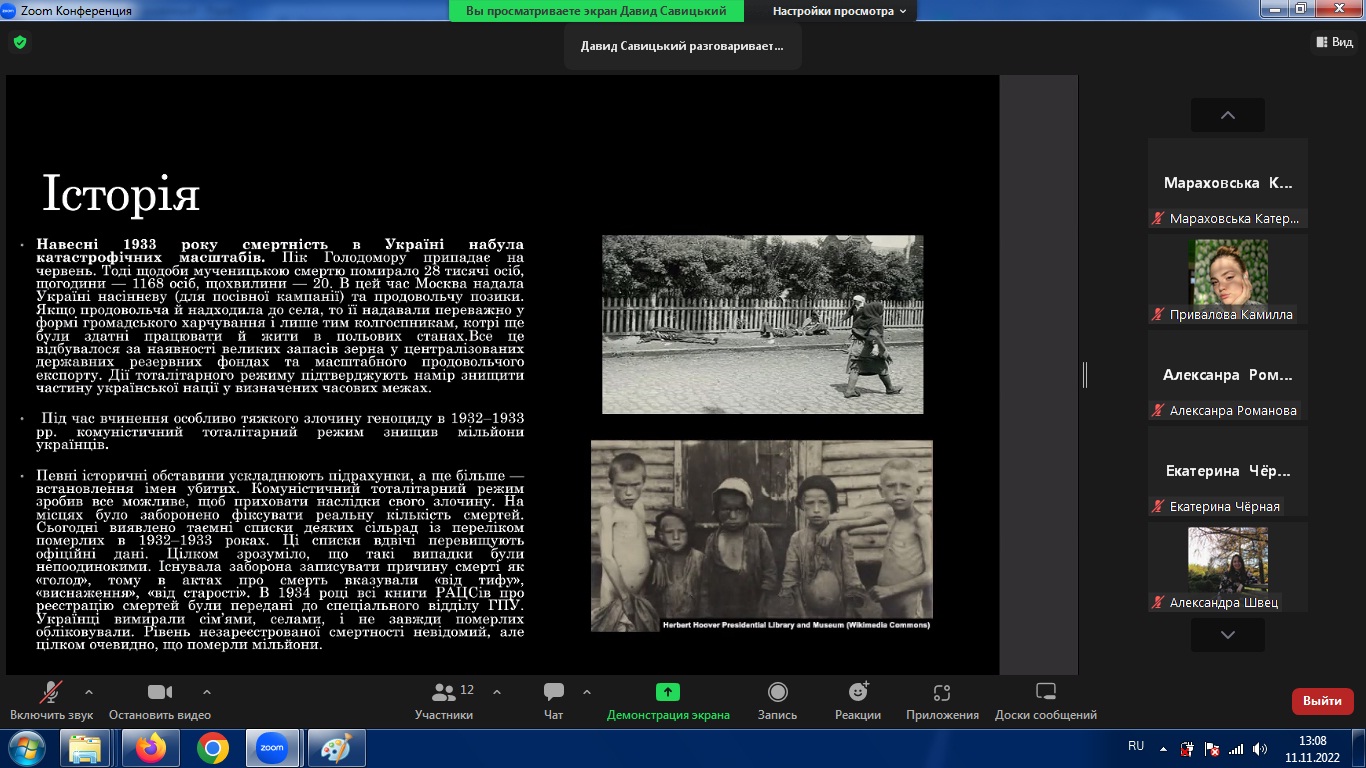Screen dimensions: 1366x768
Task: Open Приложения apps panel
Action: [942, 701]
